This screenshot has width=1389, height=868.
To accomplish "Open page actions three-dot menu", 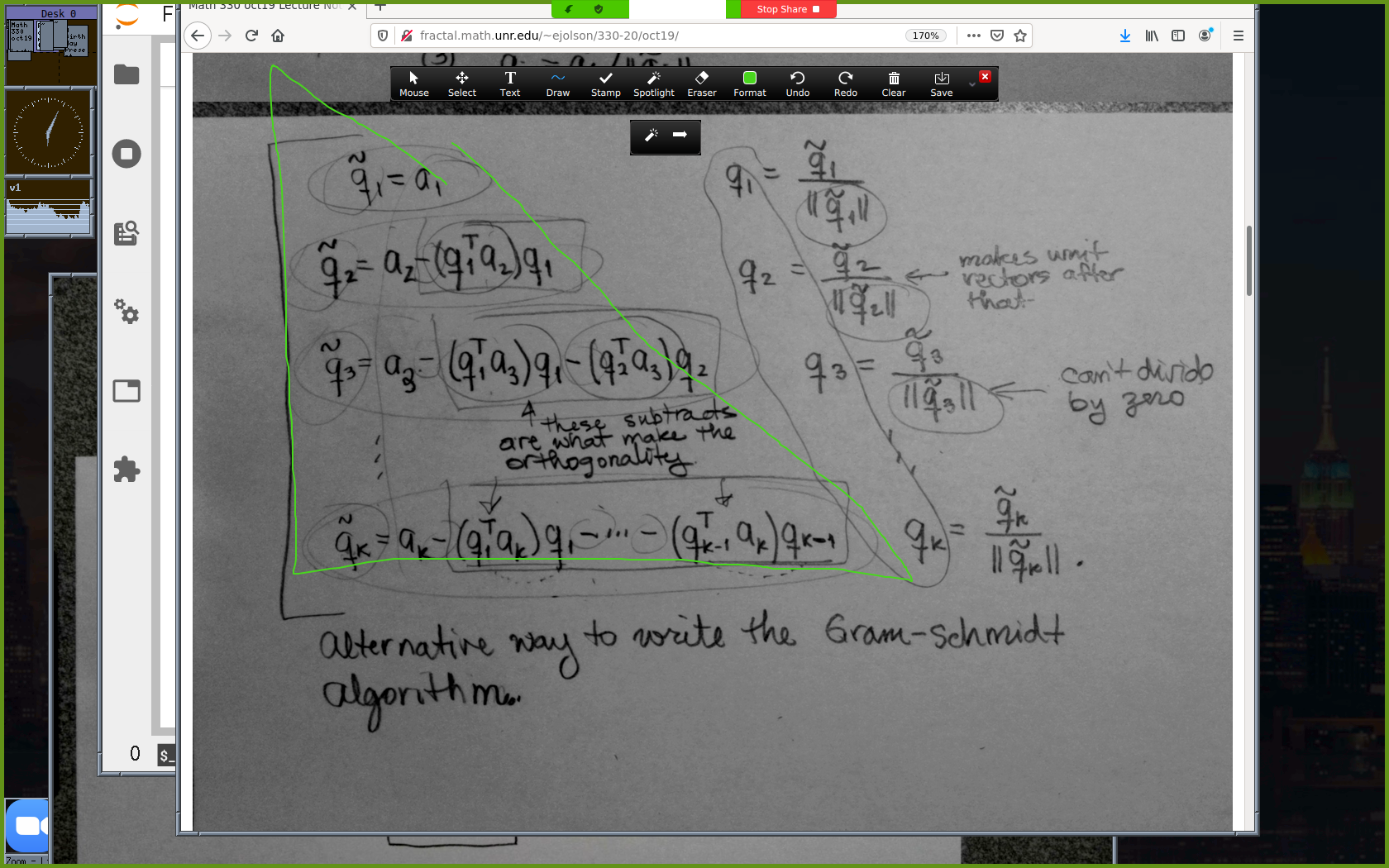I will tap(974, 36).
